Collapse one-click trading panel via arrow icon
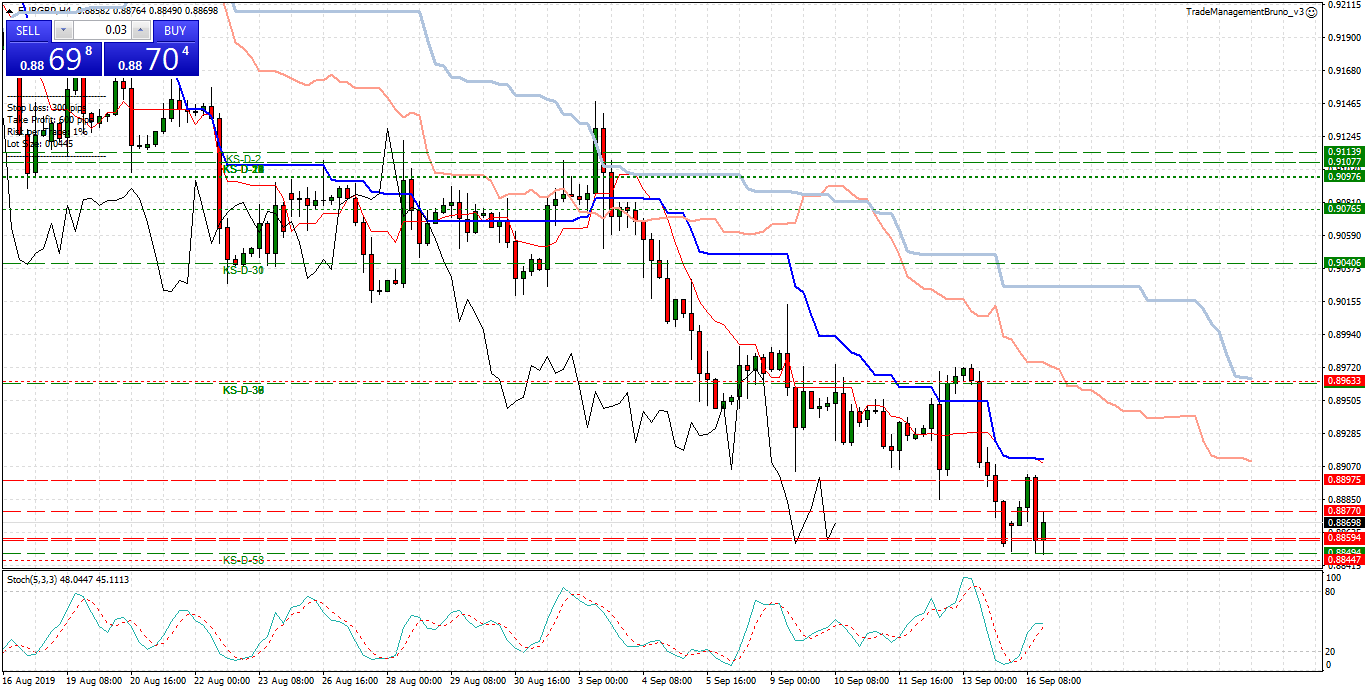The width and height of the screenshot is (1368, 692). (12, 11)
